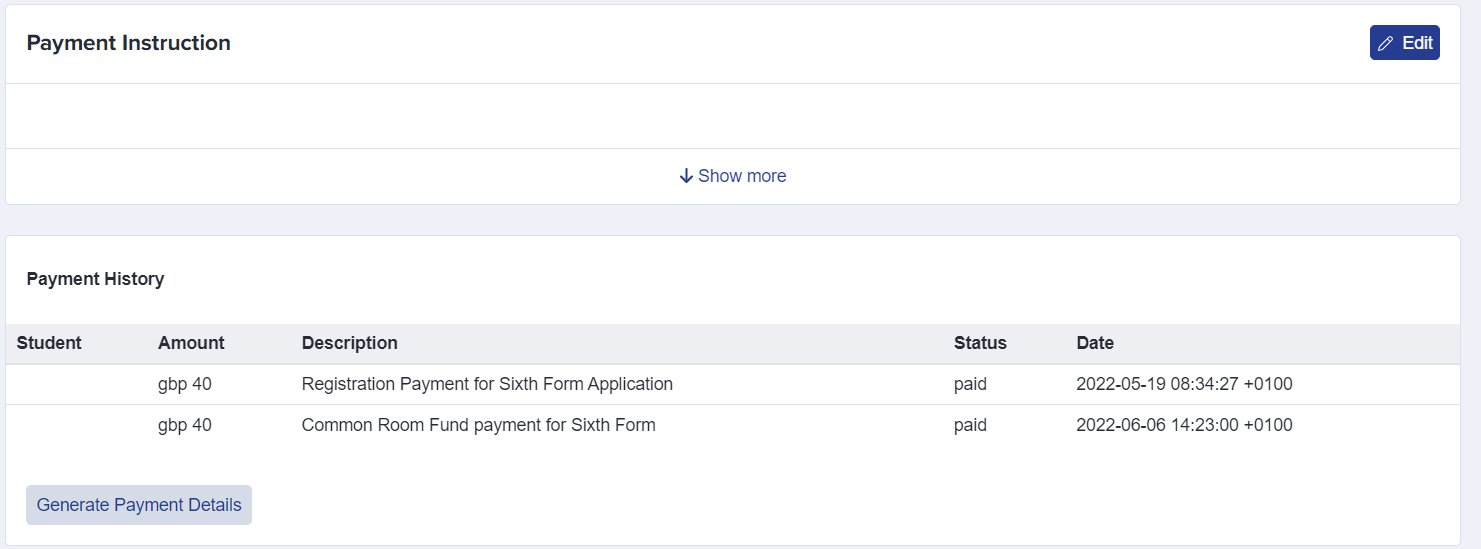Click the paid status of the Common Room Fund row
Viewport: 1481px width, 549px height.
(970, 425)
